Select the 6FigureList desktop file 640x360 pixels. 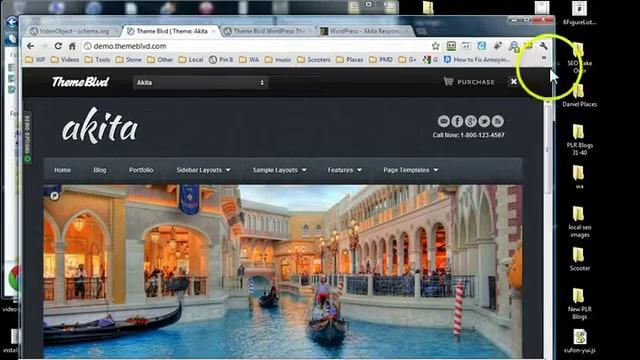click(579, 13)
